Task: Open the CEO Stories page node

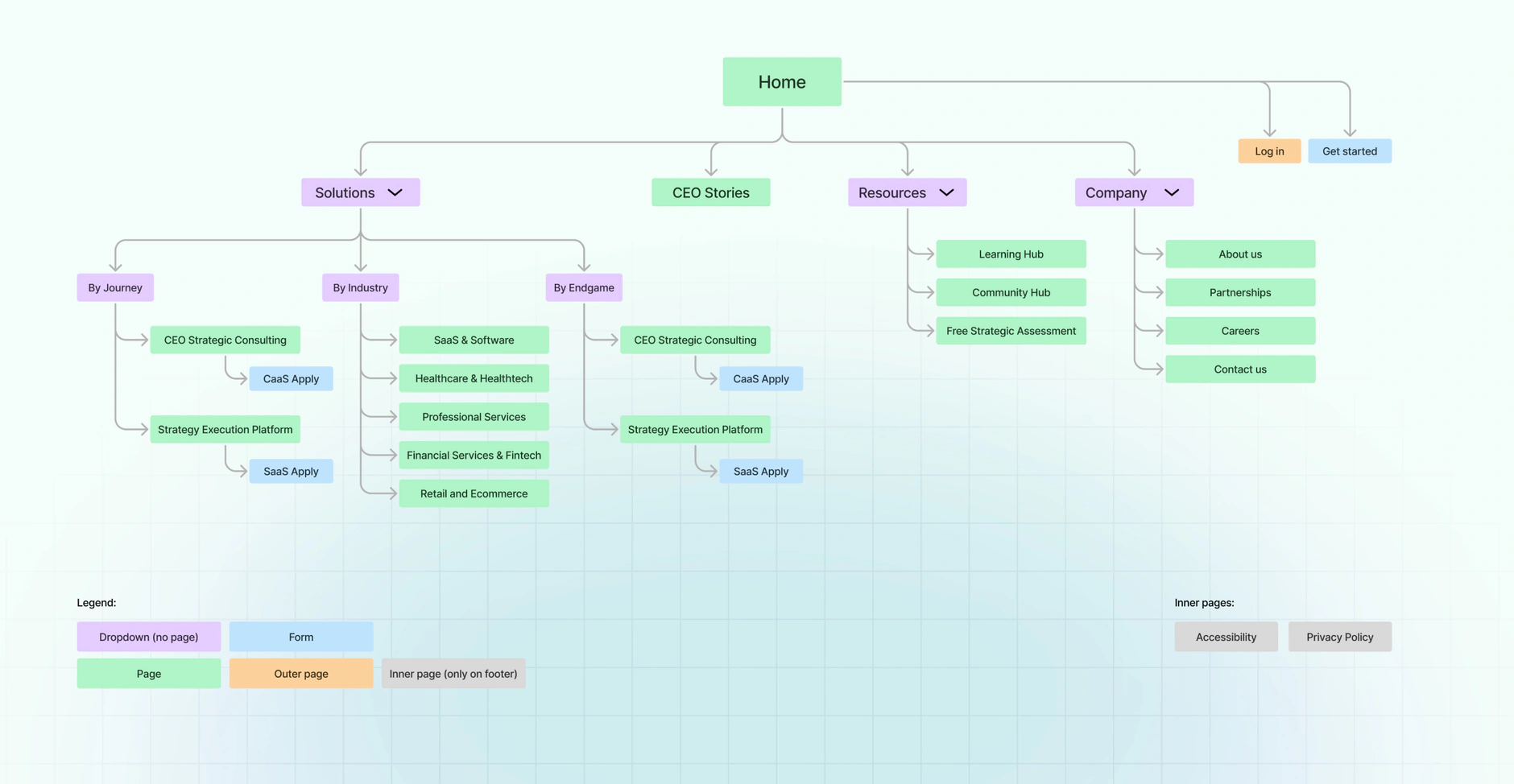Action: (x=711, y=192)
